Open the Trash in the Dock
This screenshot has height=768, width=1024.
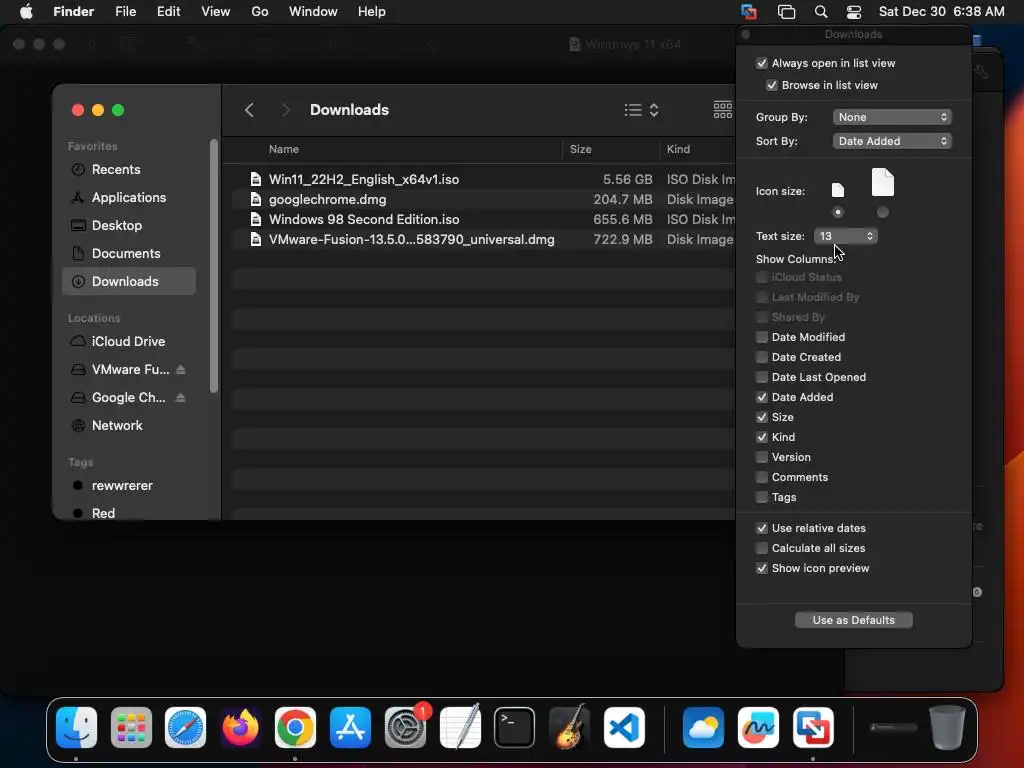pyautogui.click(x=947, y=727)
